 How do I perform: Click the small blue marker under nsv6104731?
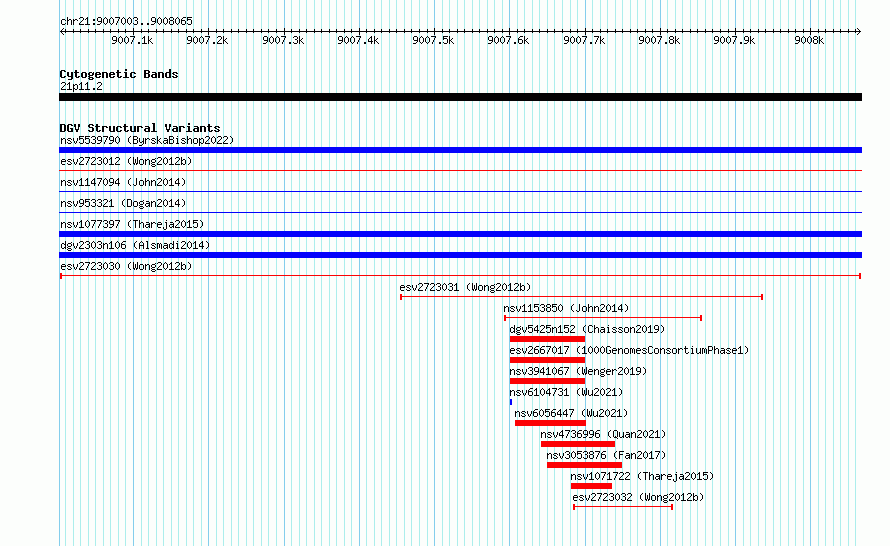(511, 402)
